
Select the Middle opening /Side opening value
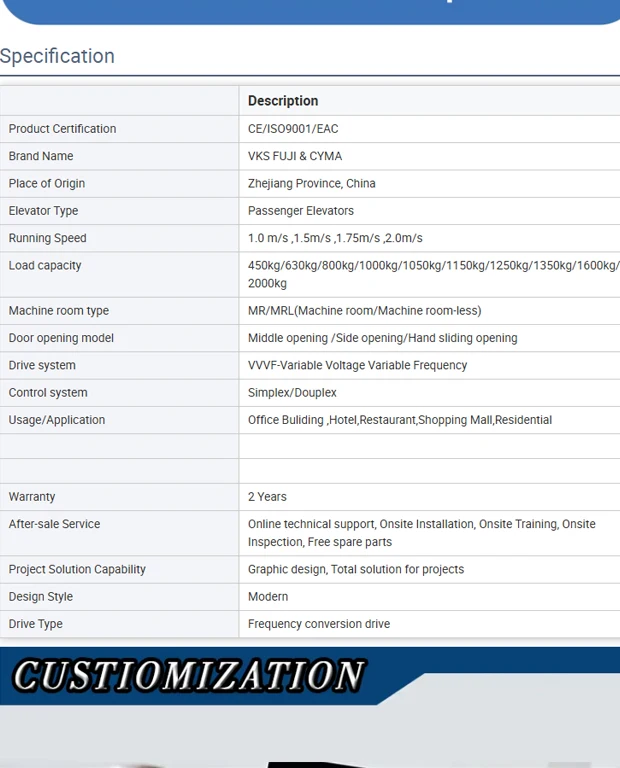tap(382, 338)
